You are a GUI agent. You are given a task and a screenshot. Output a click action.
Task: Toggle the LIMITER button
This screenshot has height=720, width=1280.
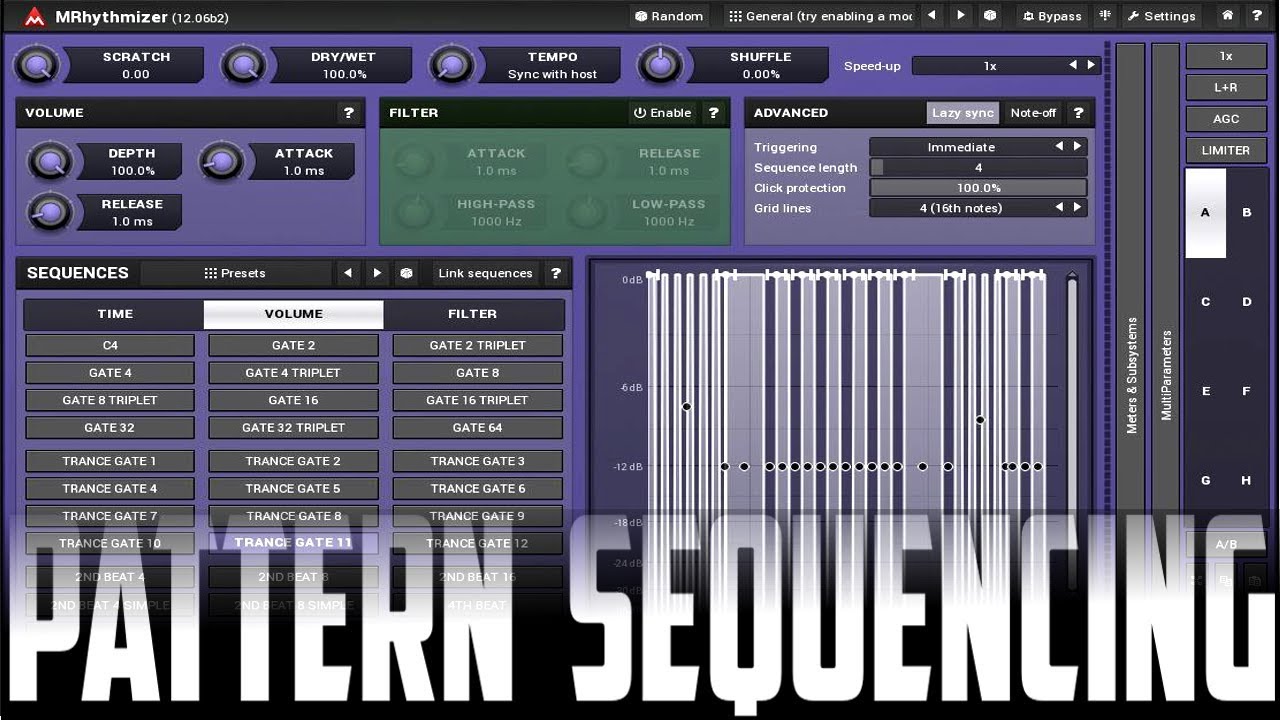pos(1226,150)
